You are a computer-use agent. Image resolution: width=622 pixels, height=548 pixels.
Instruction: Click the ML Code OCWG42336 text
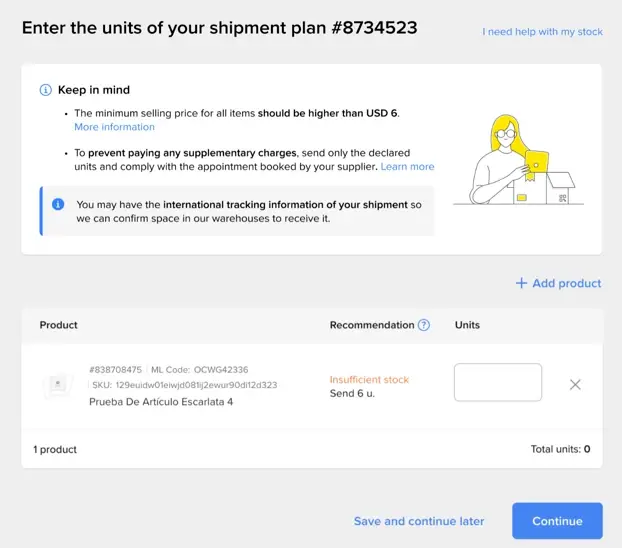click(x=200, y=370)
